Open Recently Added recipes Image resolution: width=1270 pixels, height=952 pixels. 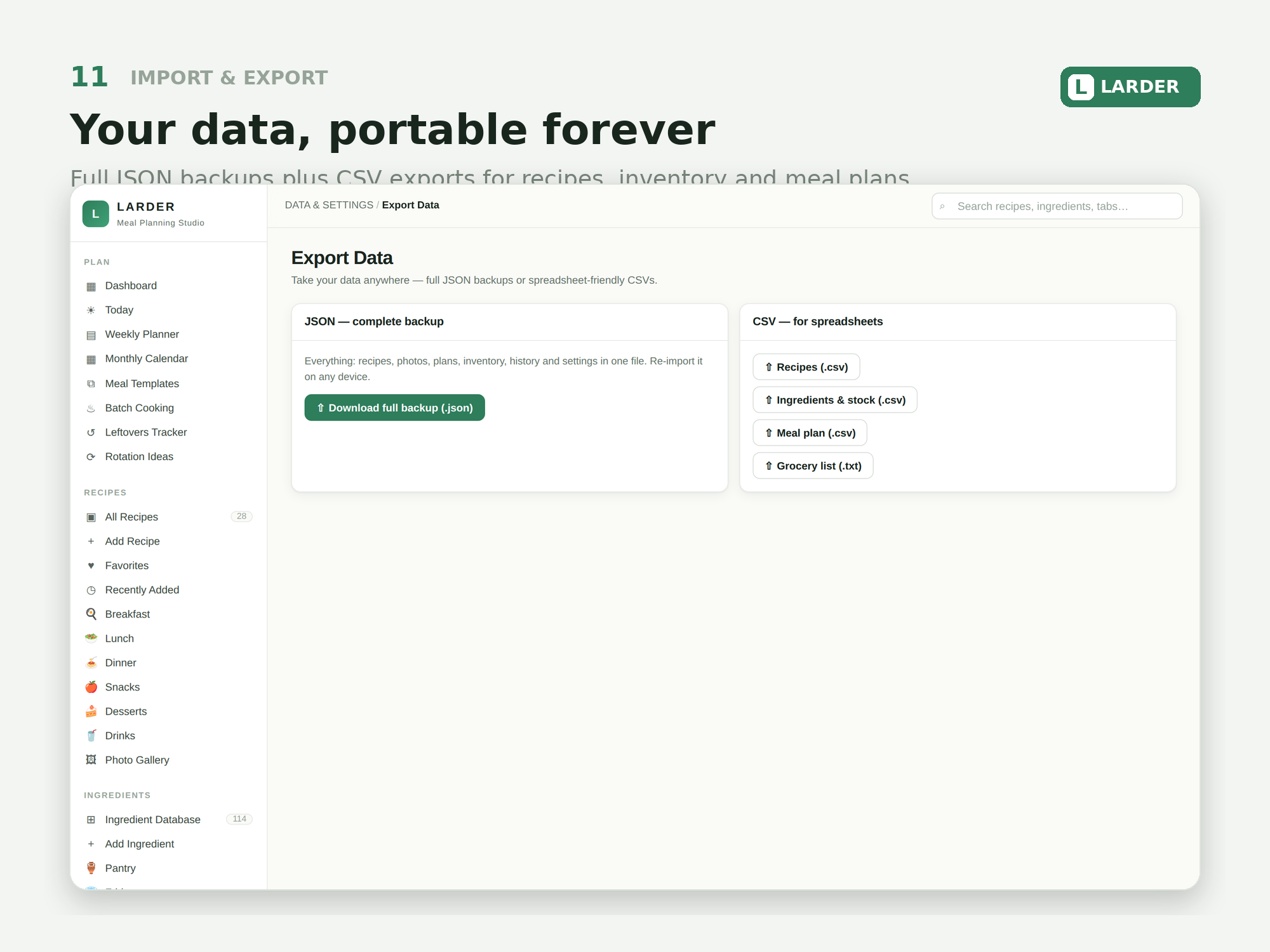[x=168, y=590]
